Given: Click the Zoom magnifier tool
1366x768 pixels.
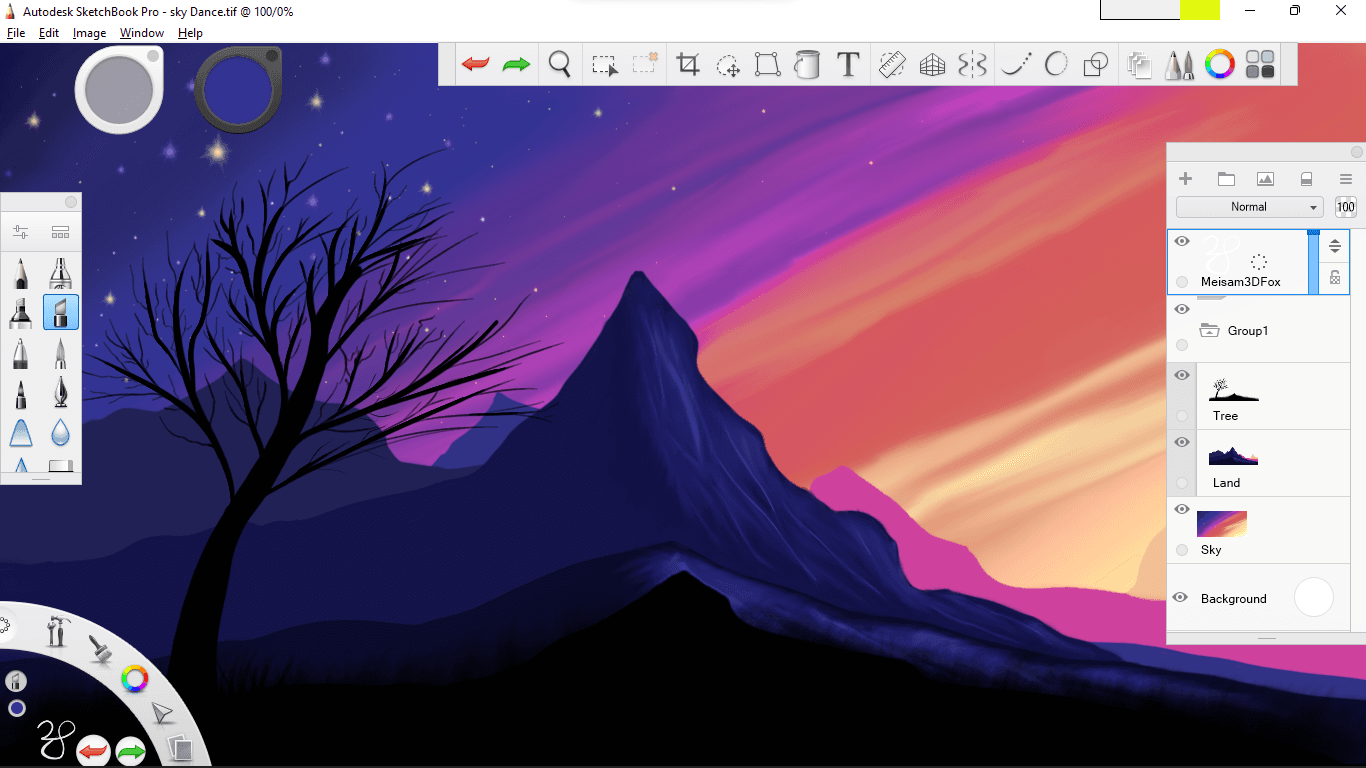Looking at the screenshot, I should click(x=560, y=65).
